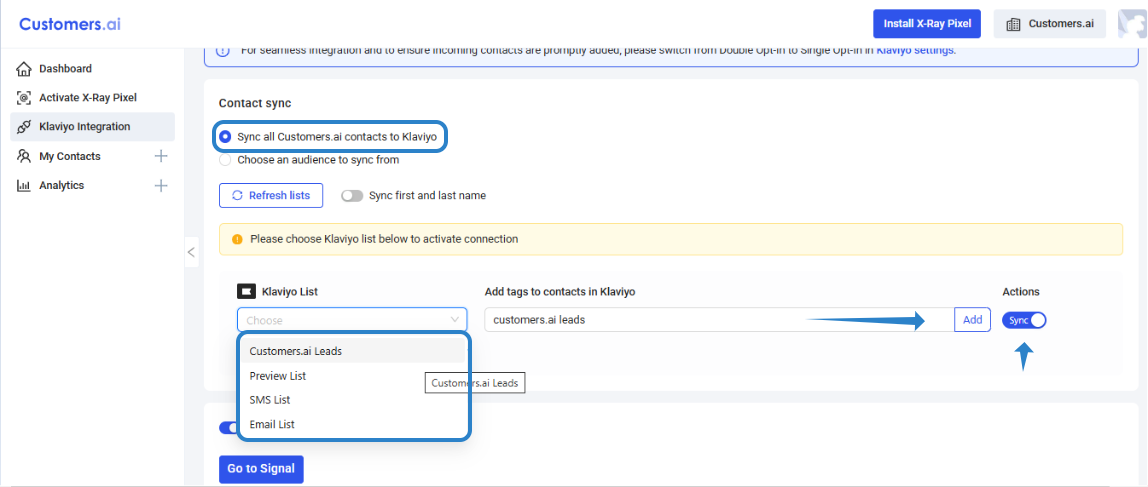Click the Customers.ai logo in header
The height and width of the screenshot is (487, 1148).
[x=70, y=24]
